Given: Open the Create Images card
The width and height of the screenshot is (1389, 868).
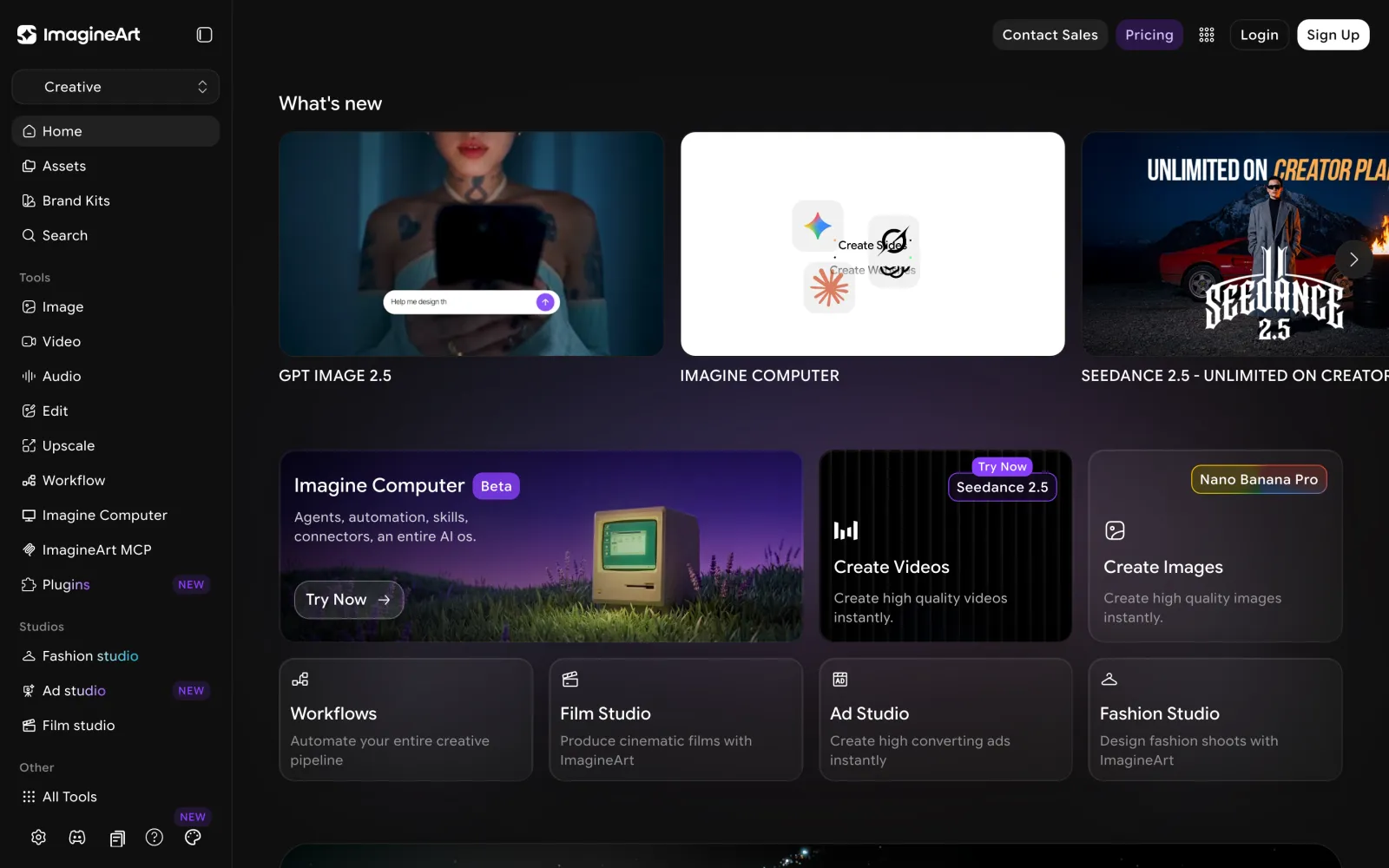Looking at the screenshot, I should coord(1215,546).
